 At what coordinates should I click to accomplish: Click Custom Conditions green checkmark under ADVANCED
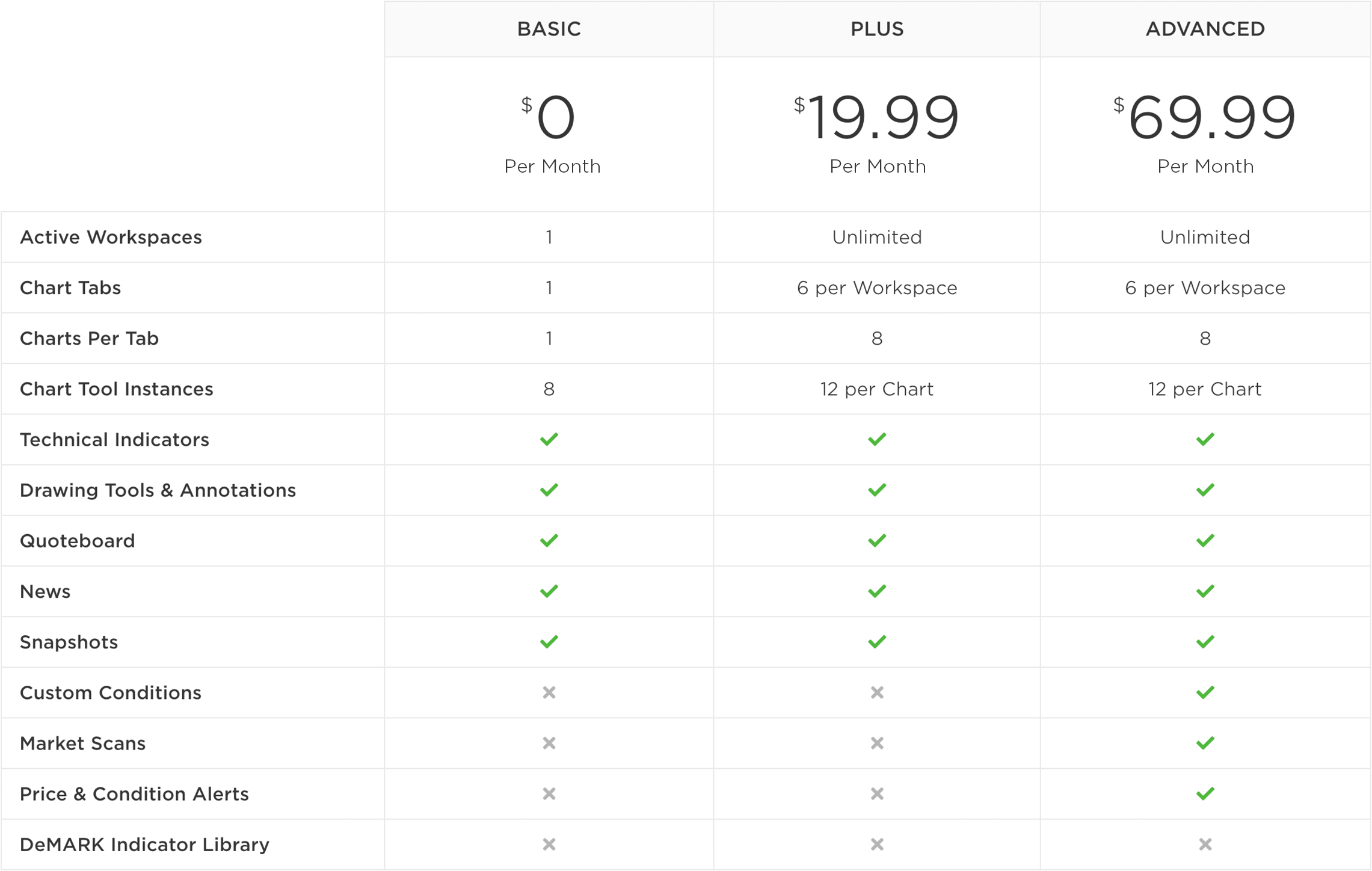1205,692
